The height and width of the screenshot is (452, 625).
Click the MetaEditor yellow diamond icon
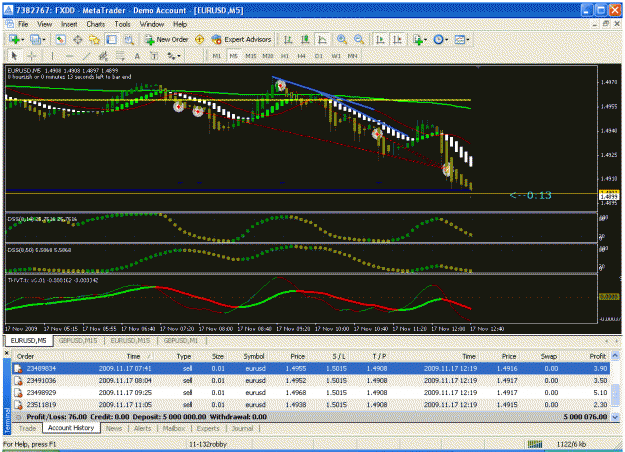click(x=199, y=39)
